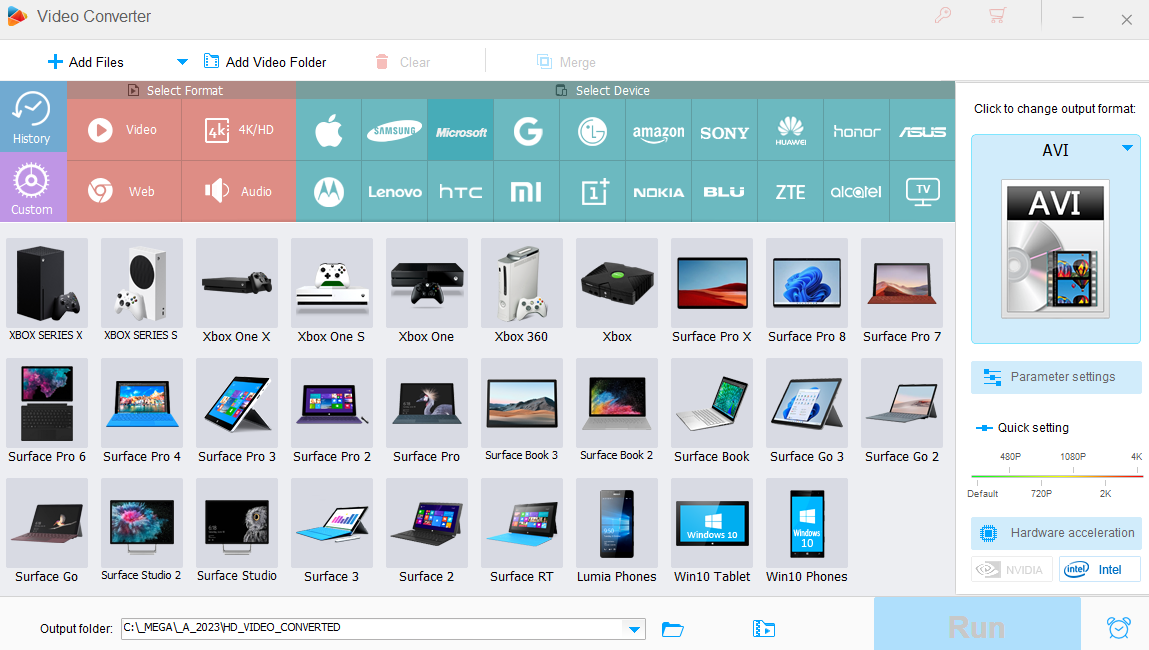The image size is (1149, 650).
Task: Open the Custom tab
Action: pos(32,188)
